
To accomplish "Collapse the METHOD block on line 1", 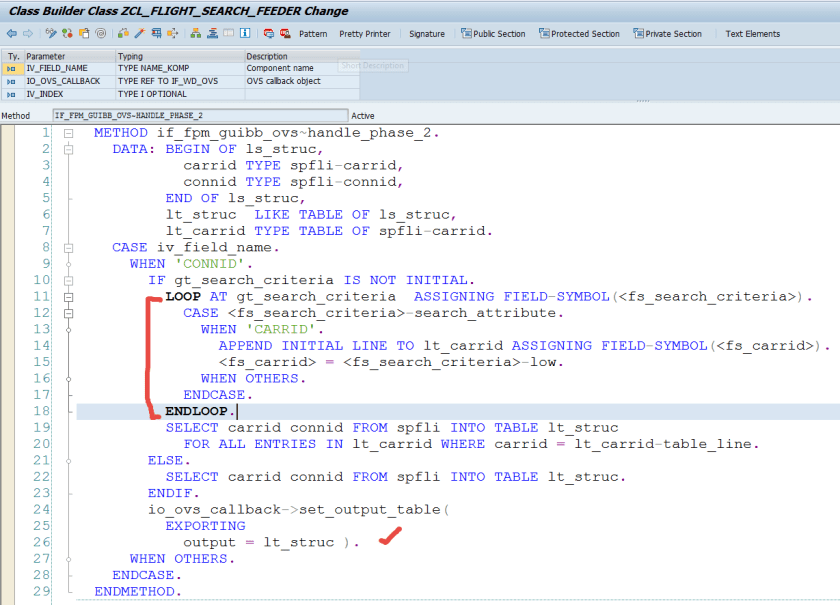I will click(x=68, y=133).
